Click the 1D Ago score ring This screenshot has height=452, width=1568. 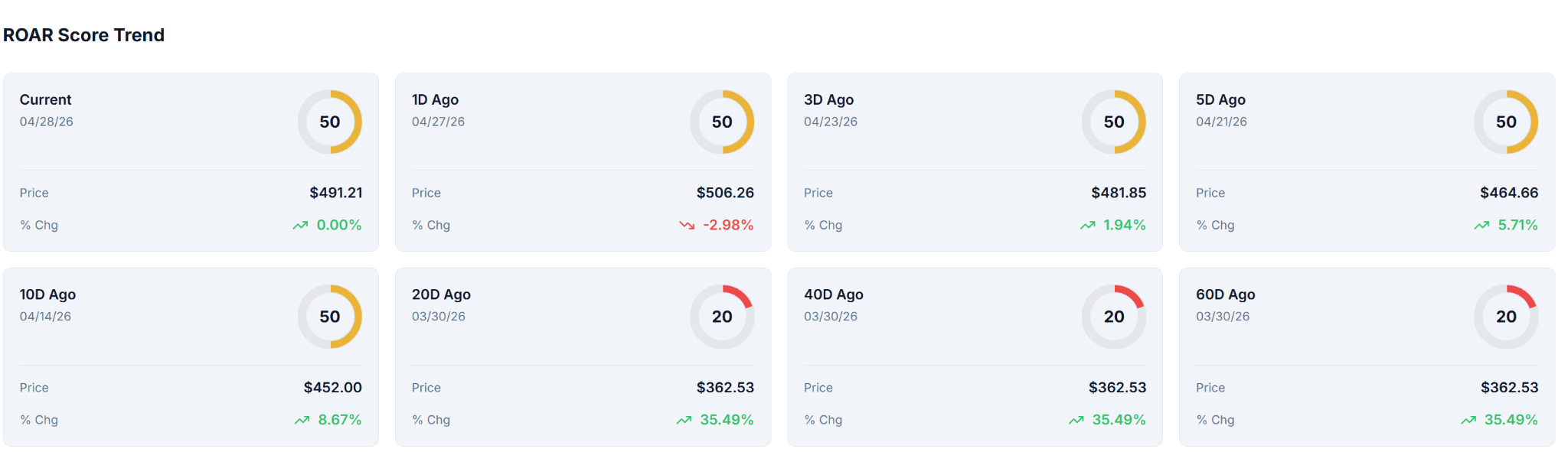tap(722, 122)
